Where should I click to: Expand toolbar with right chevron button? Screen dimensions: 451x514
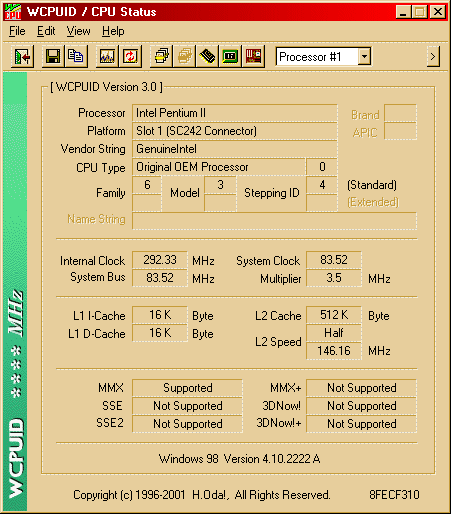coord(433,57)
